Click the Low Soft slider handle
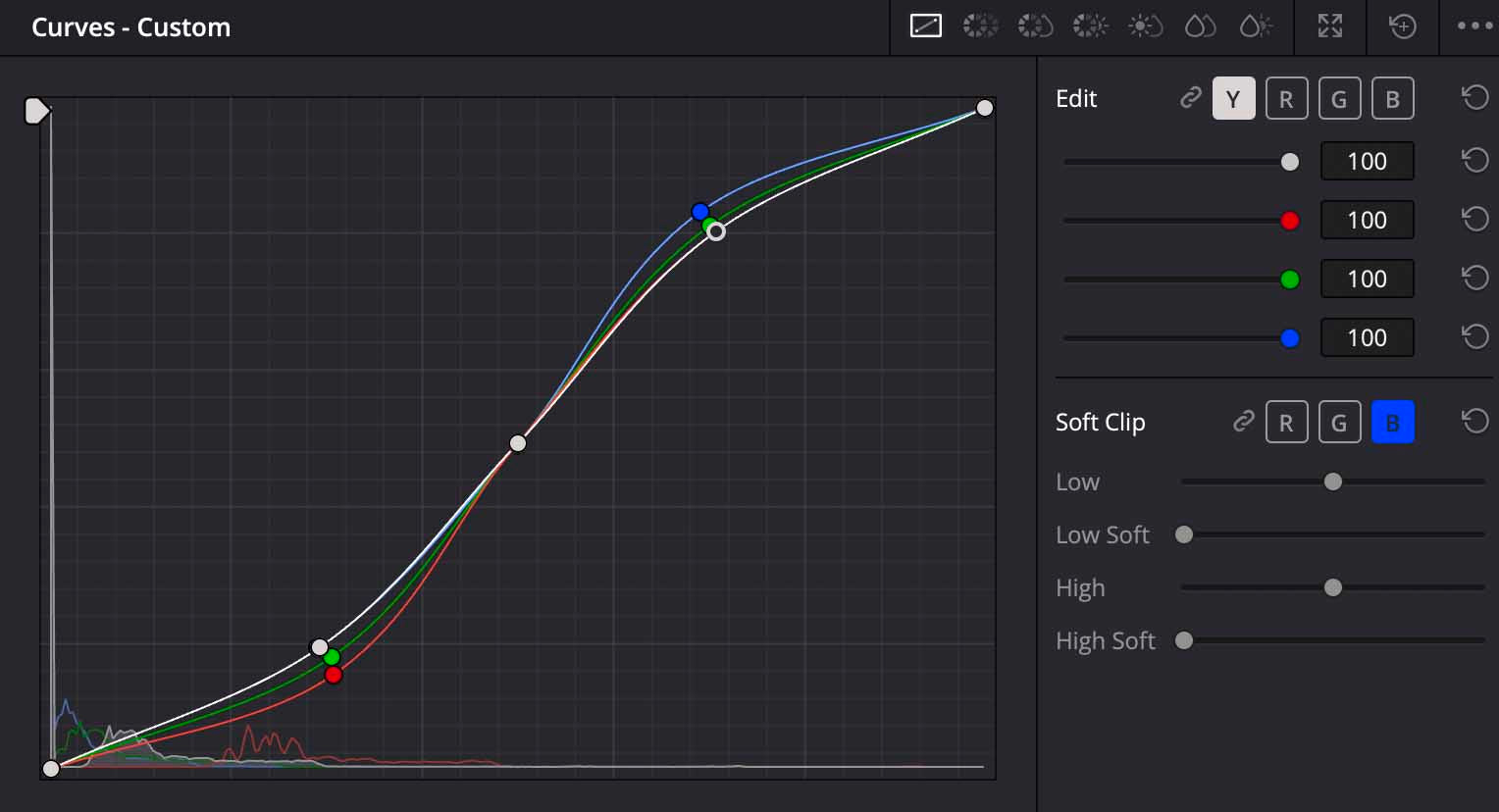Image resolution: width=1499 pixels, height=812 pixels. [x=1184, y=534]
